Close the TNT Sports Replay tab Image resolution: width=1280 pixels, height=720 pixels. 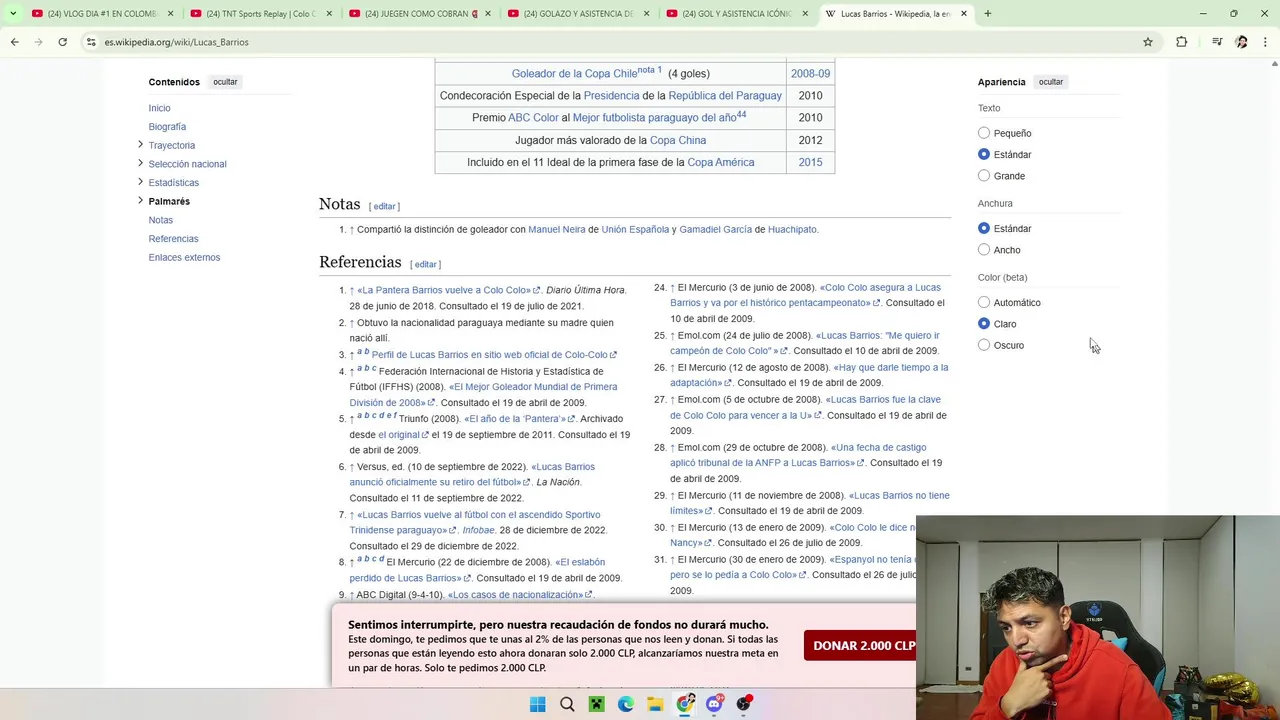coord(329,14)
